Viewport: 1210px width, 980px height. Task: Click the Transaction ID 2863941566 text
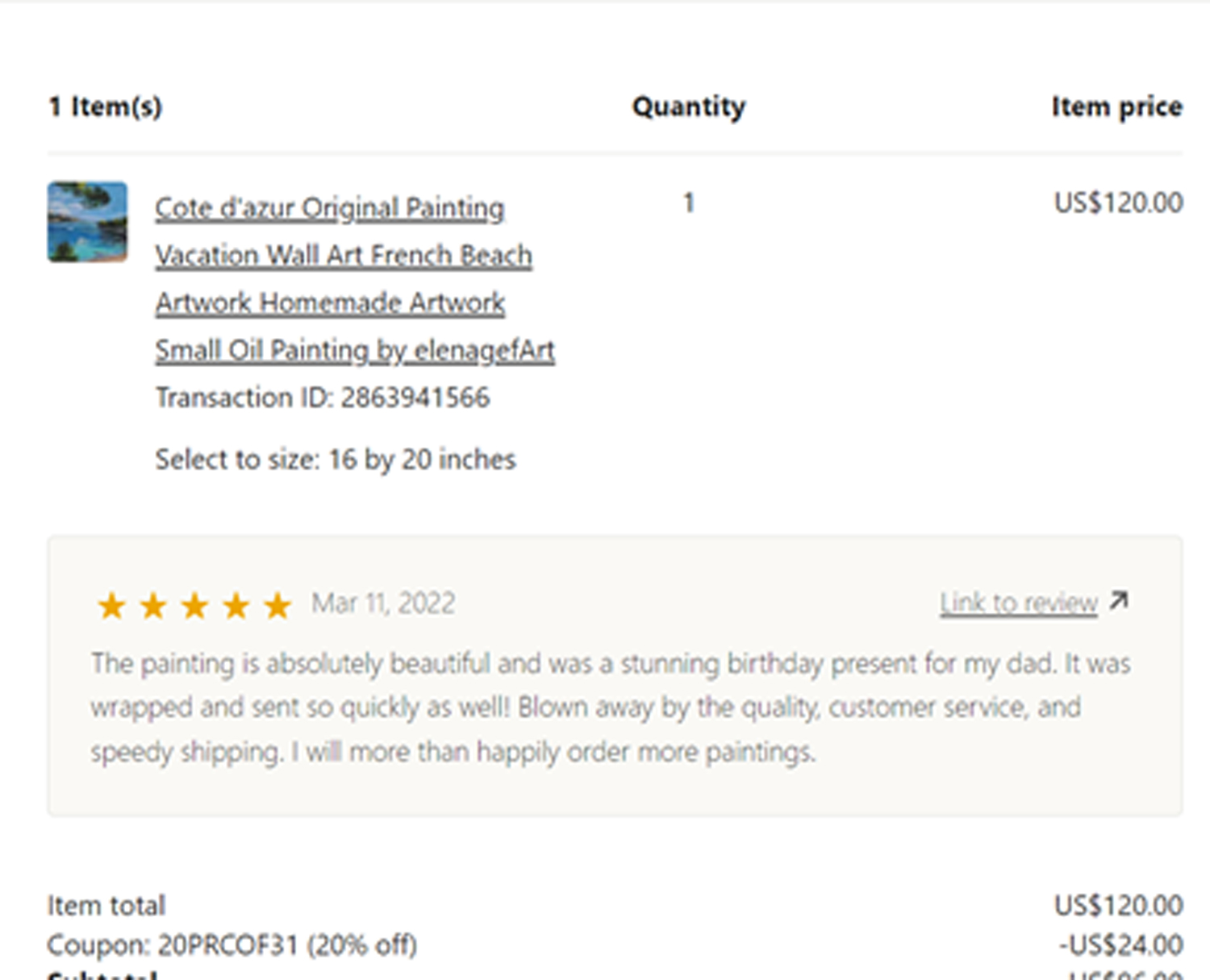[323, 398]
